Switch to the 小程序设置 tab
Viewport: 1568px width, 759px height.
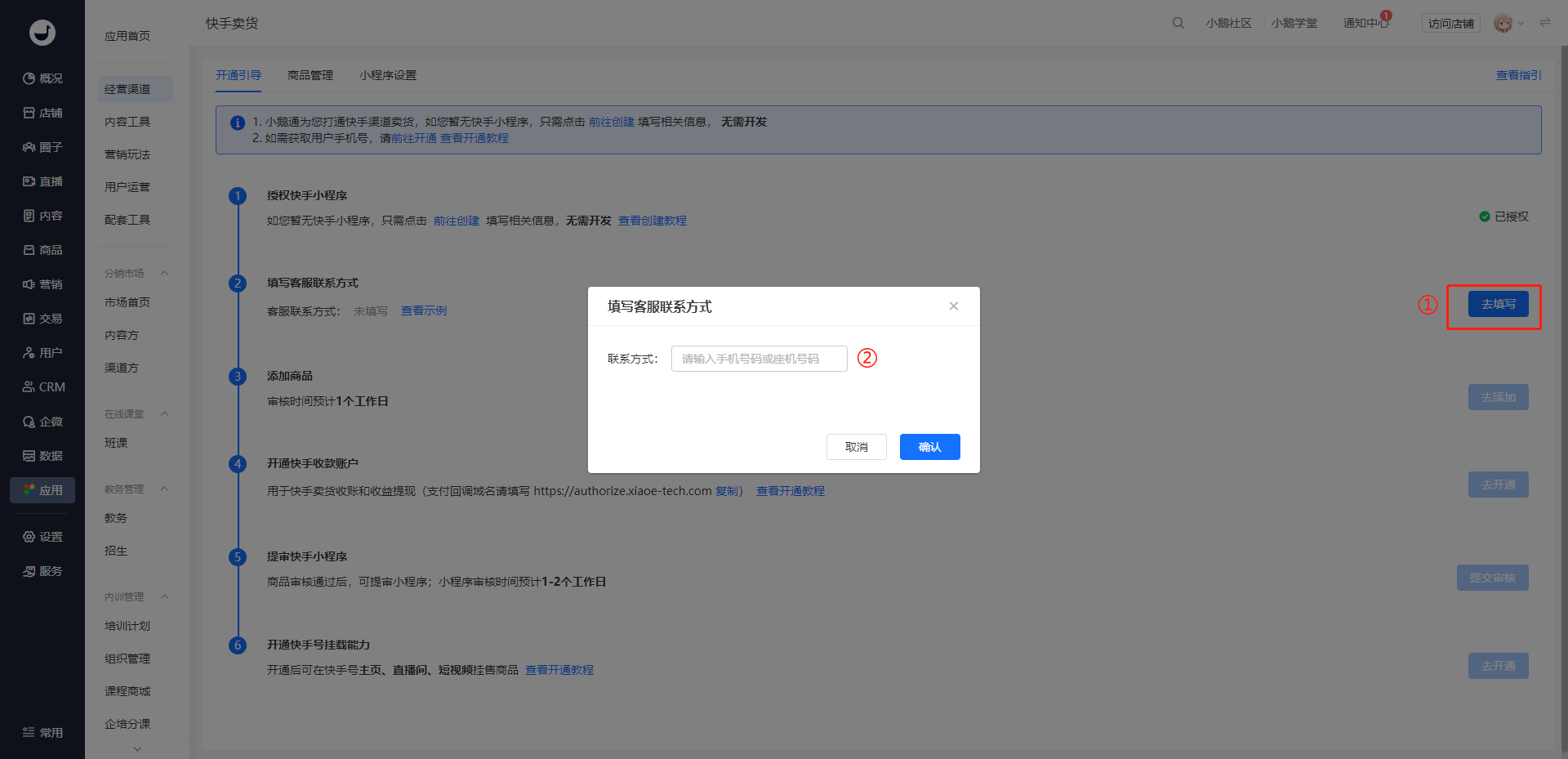click(x=388, y=75)
